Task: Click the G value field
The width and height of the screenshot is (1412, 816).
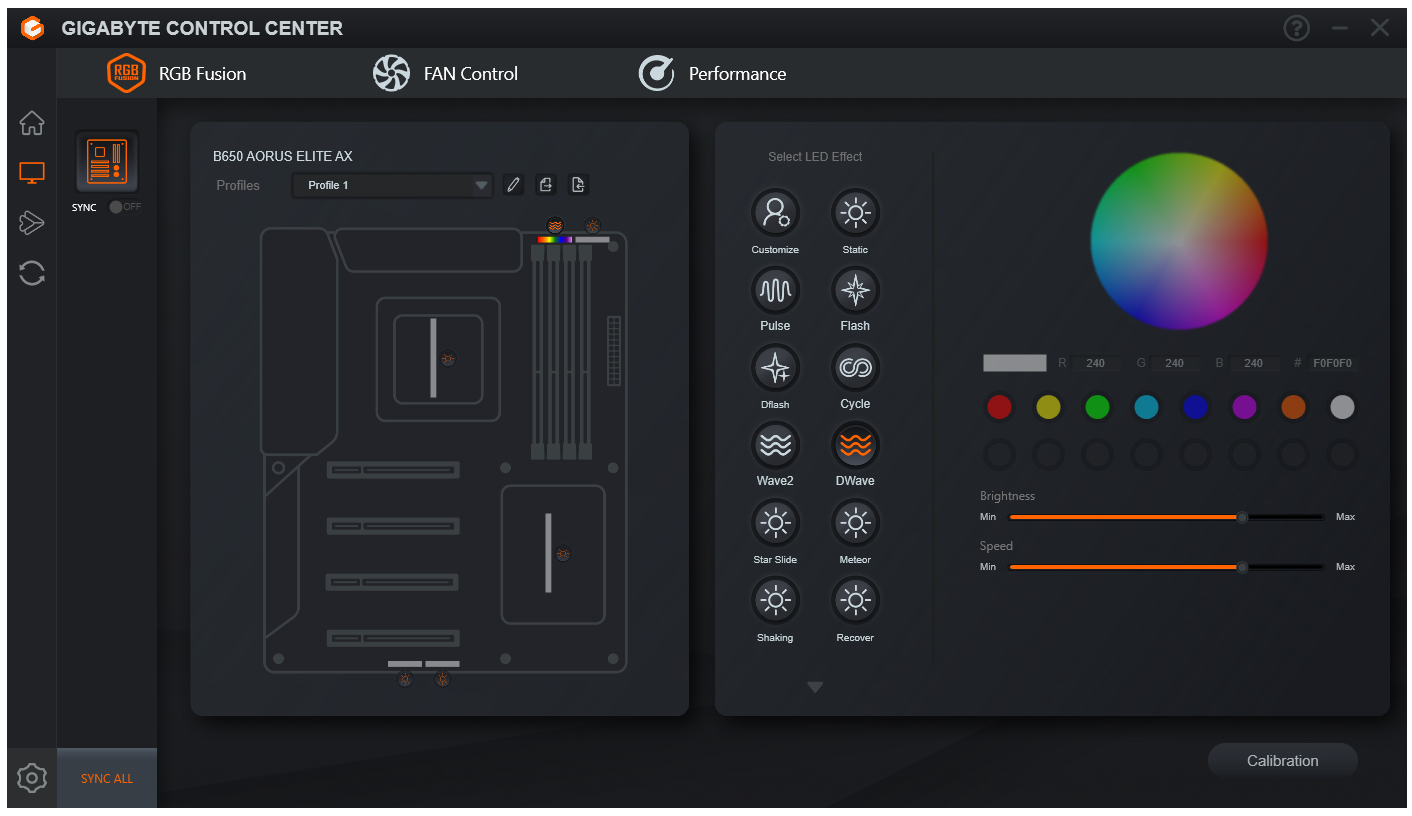Action: (1175, 363)
